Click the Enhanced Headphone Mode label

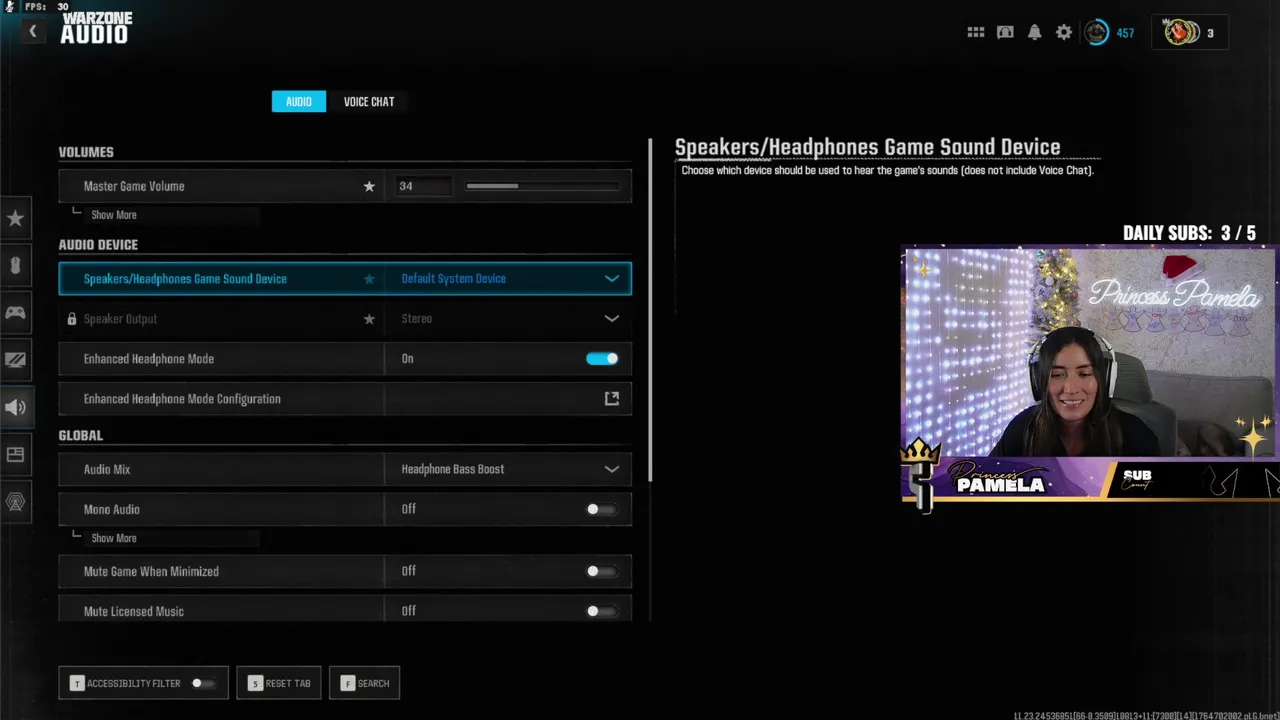pos(149,359)
